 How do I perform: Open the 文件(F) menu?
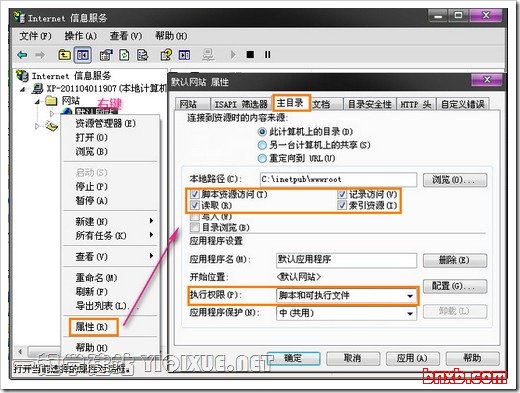[35, 36]
